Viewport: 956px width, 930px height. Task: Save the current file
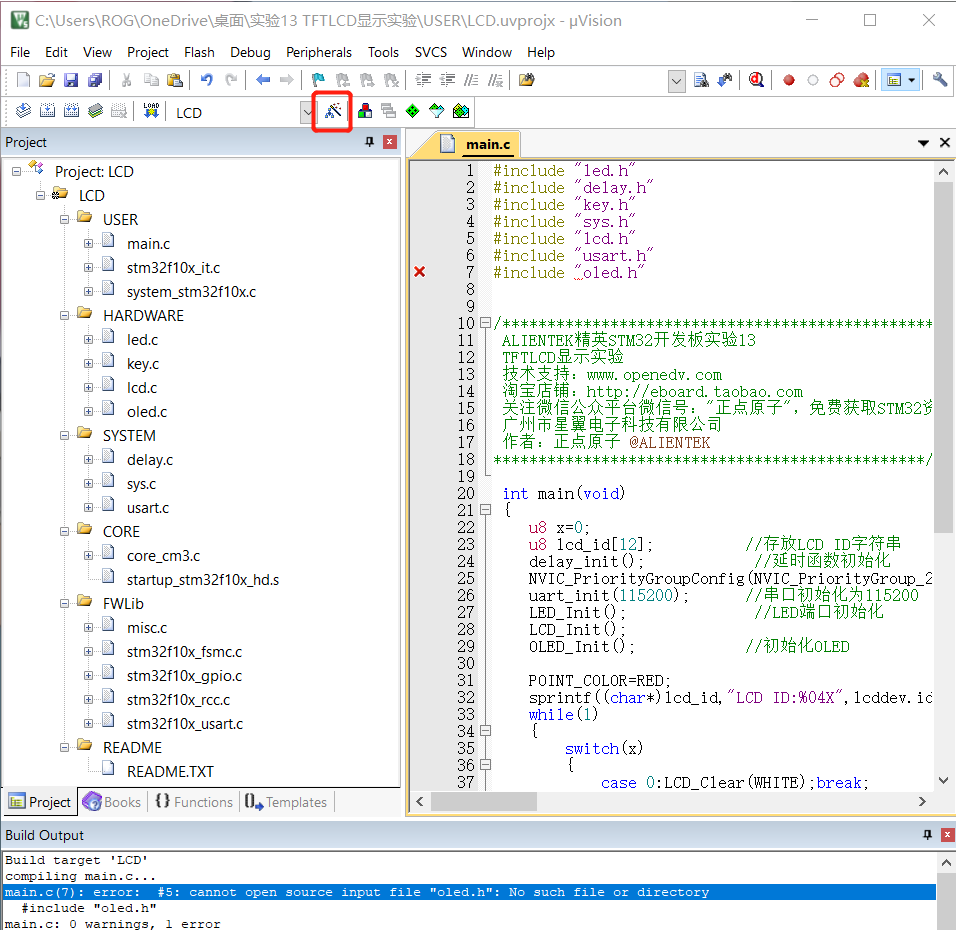(x=71, y=80)
